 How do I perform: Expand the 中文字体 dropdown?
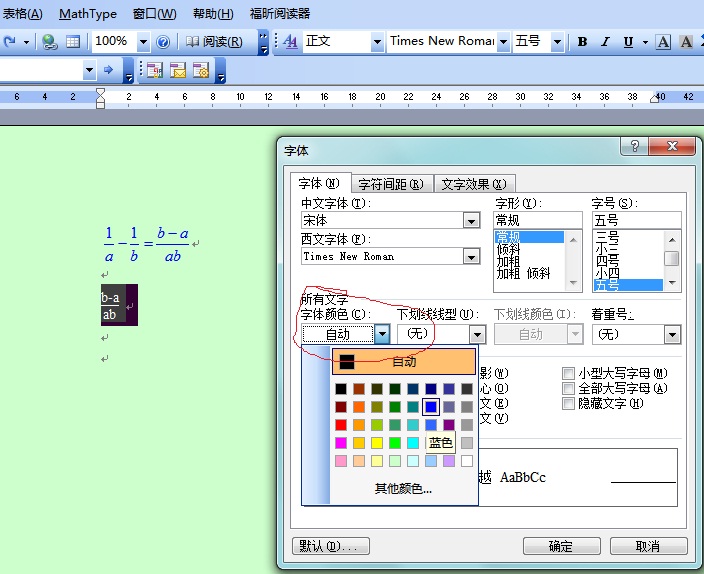tap(471, 220)
